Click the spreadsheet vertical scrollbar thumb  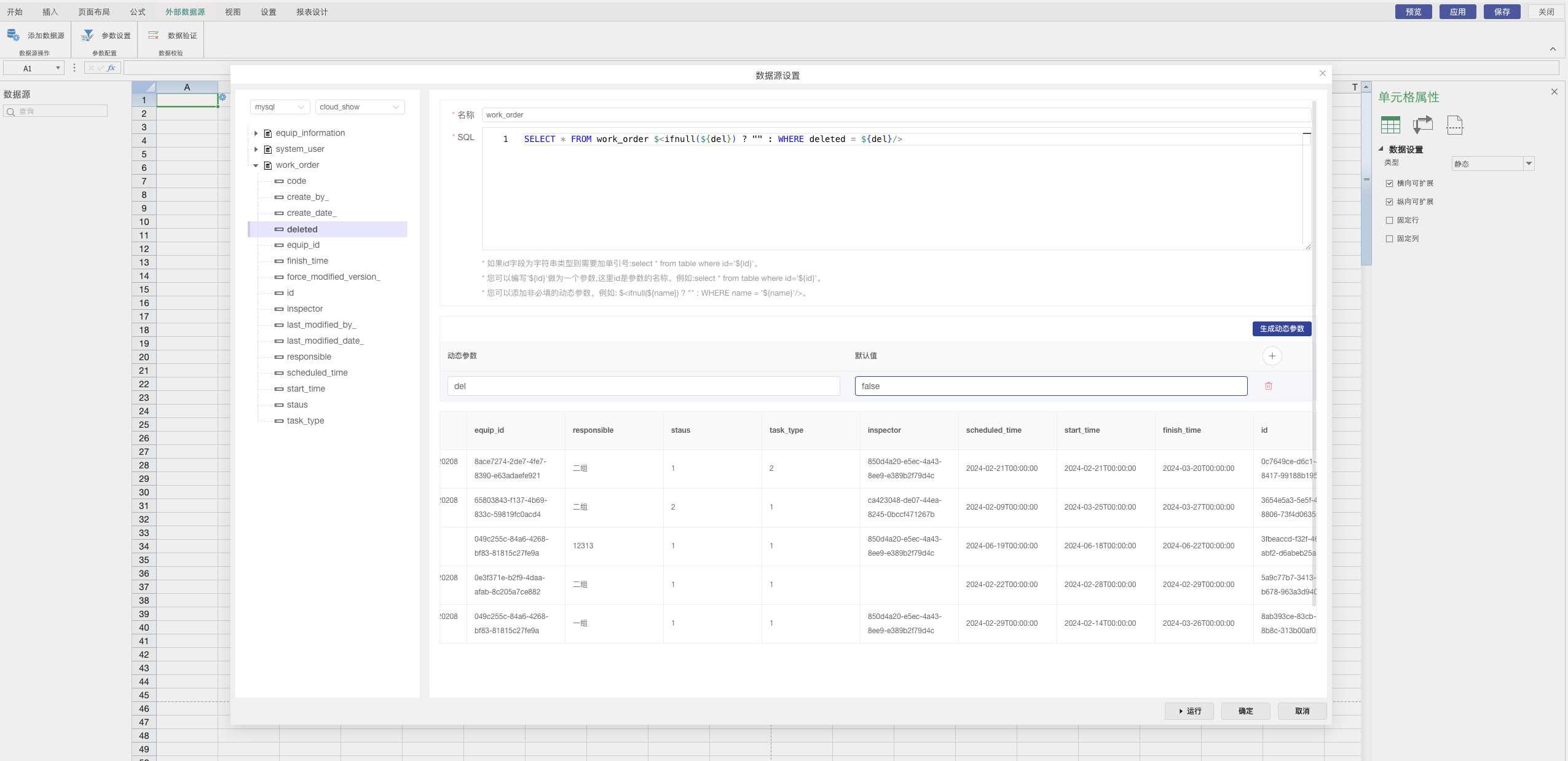(x=1366, y=178)
